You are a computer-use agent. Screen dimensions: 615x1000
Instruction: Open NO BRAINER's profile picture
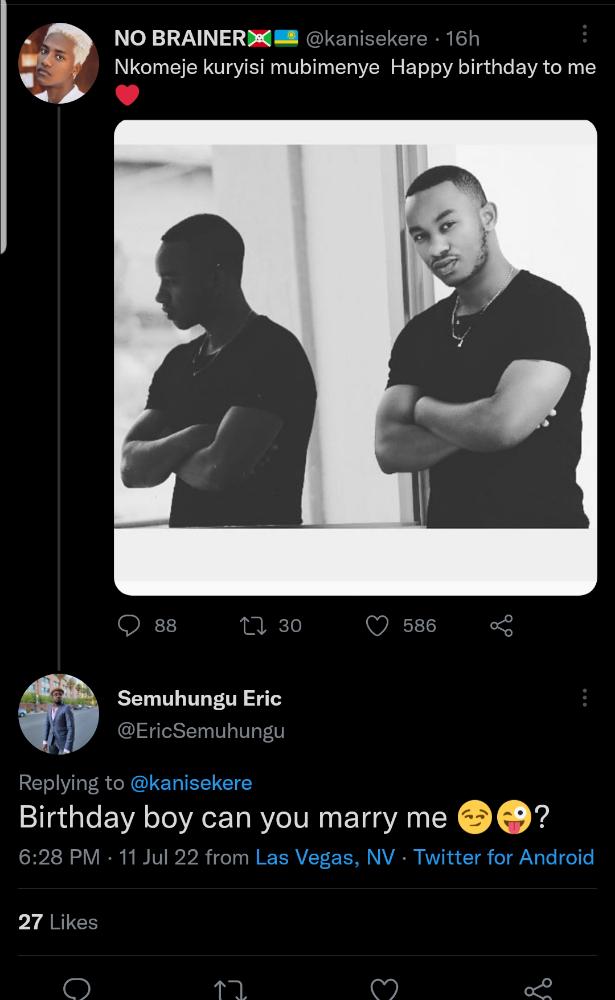point(58,63)
